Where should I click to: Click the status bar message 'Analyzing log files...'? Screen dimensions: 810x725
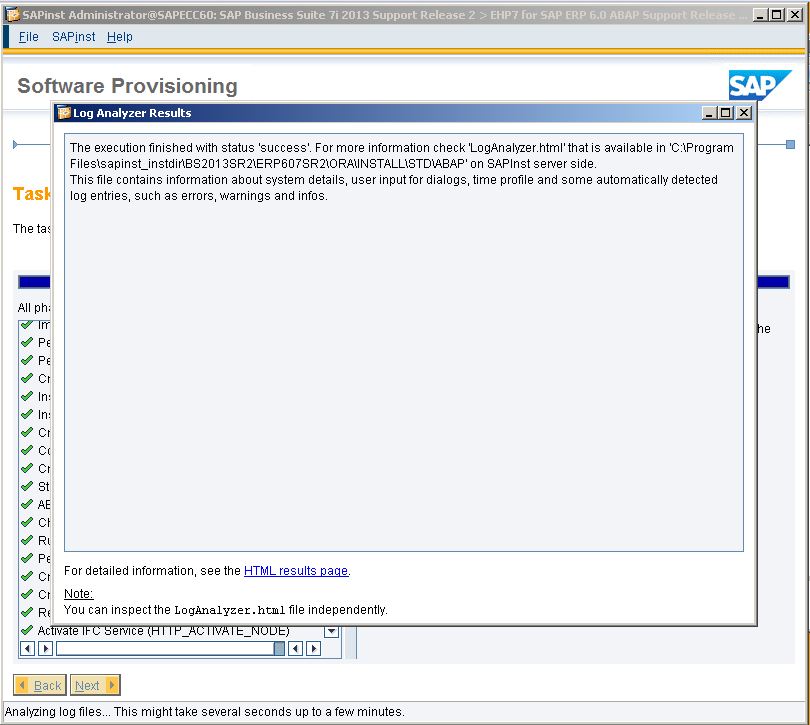[205, 712]
